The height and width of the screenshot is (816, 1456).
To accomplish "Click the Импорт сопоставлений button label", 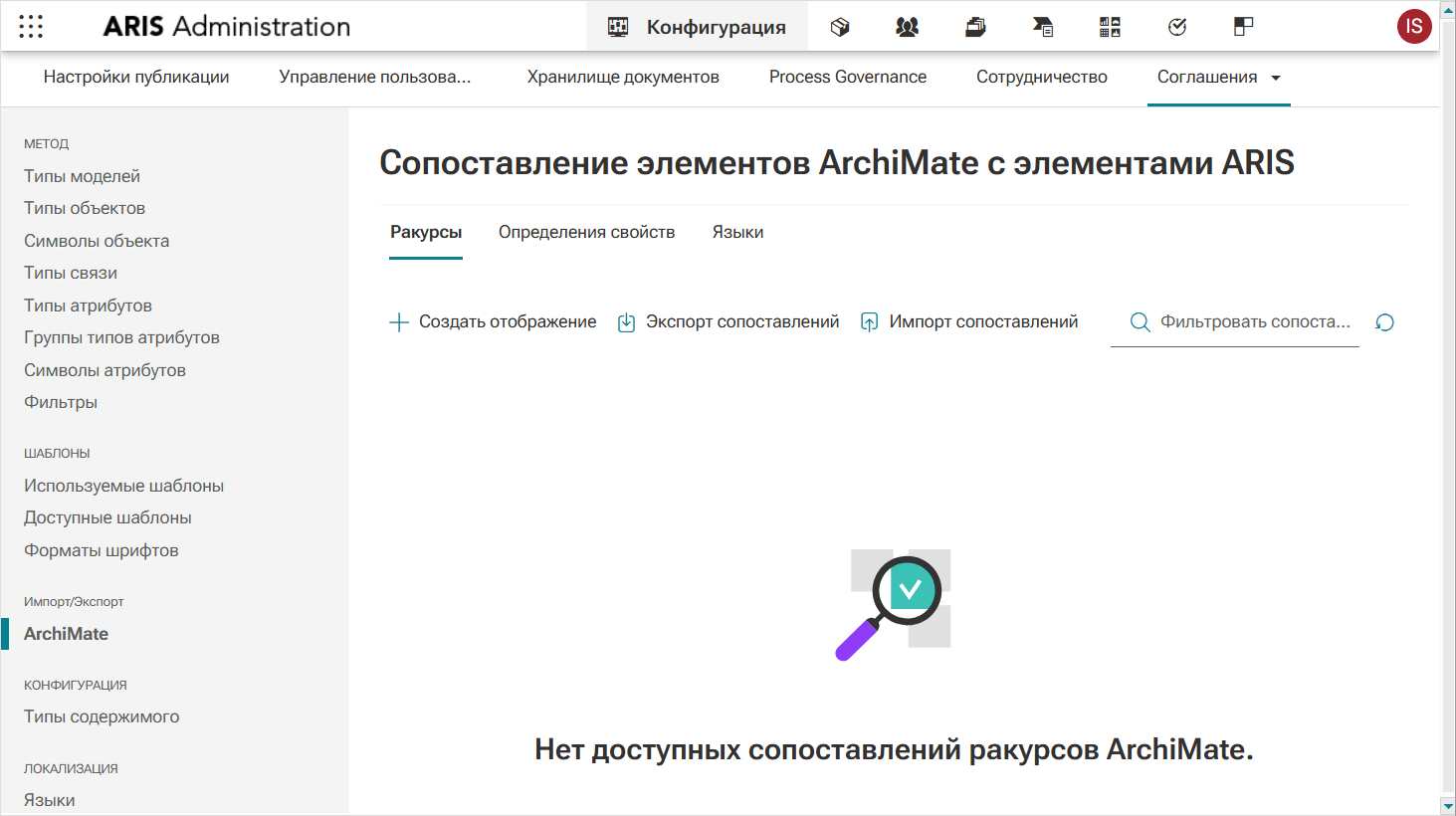I will tap(984, 322).
